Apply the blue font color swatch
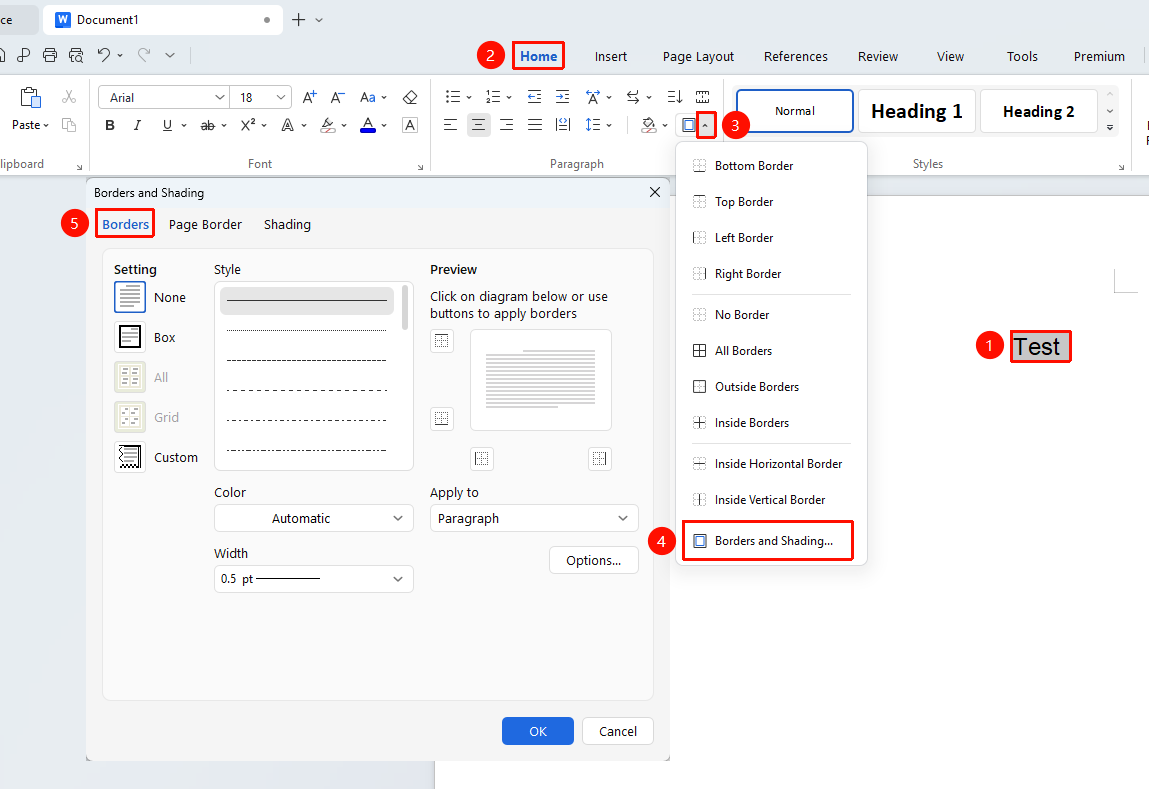1149x789 pixels. [x=368, y=125]
